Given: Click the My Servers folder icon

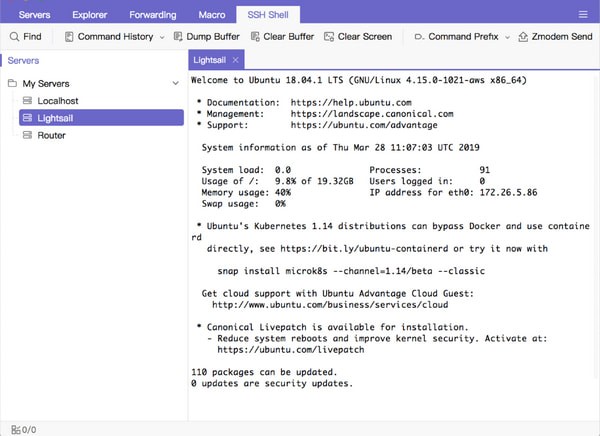Looking at the screenshot, I should point(12,83).
